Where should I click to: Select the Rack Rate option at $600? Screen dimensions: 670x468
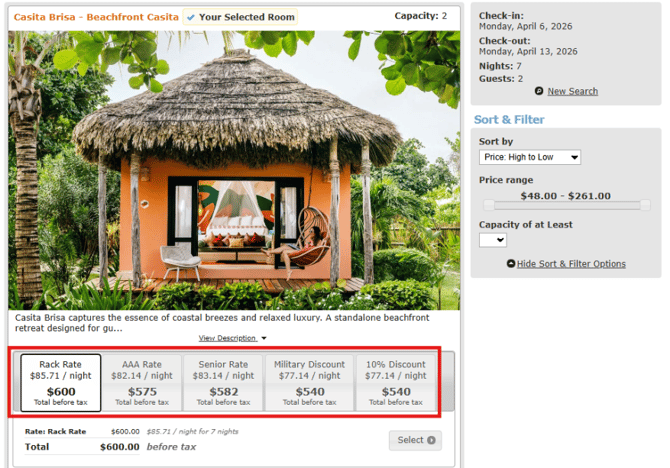pos(60,382)
